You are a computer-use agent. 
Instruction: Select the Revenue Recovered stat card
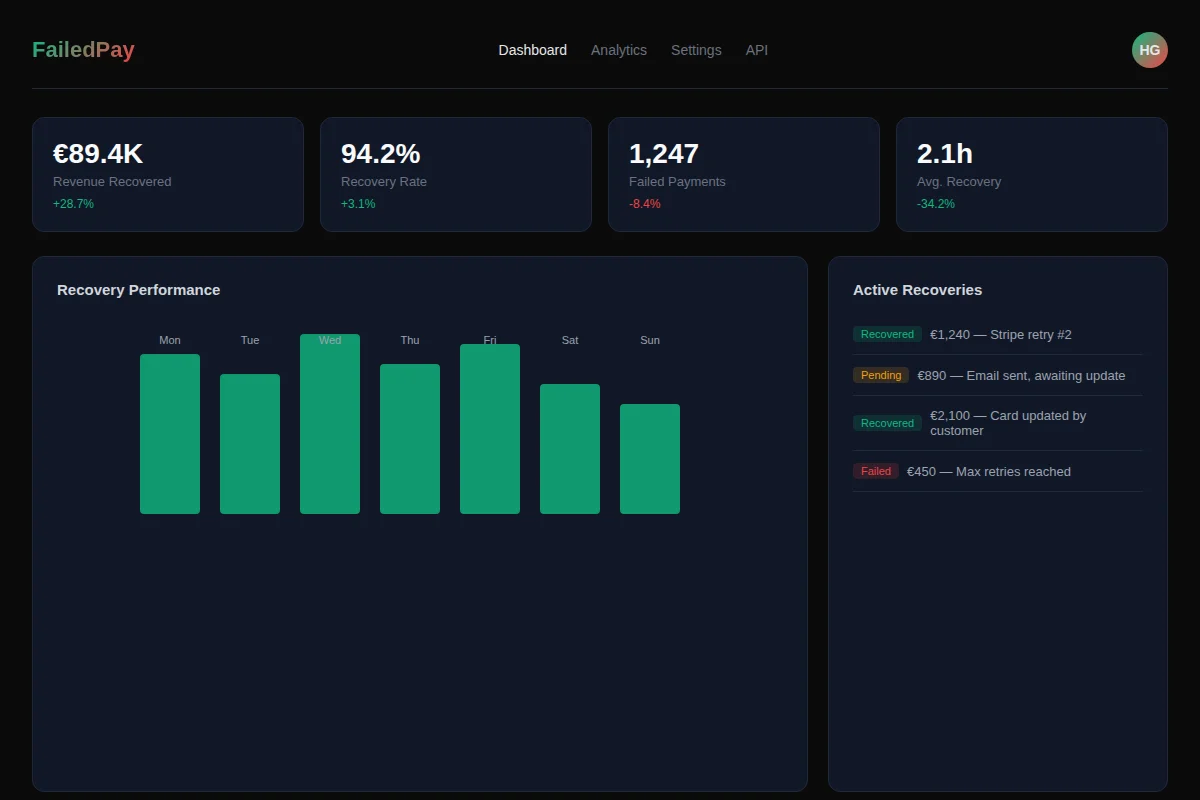tap(167, 175)
